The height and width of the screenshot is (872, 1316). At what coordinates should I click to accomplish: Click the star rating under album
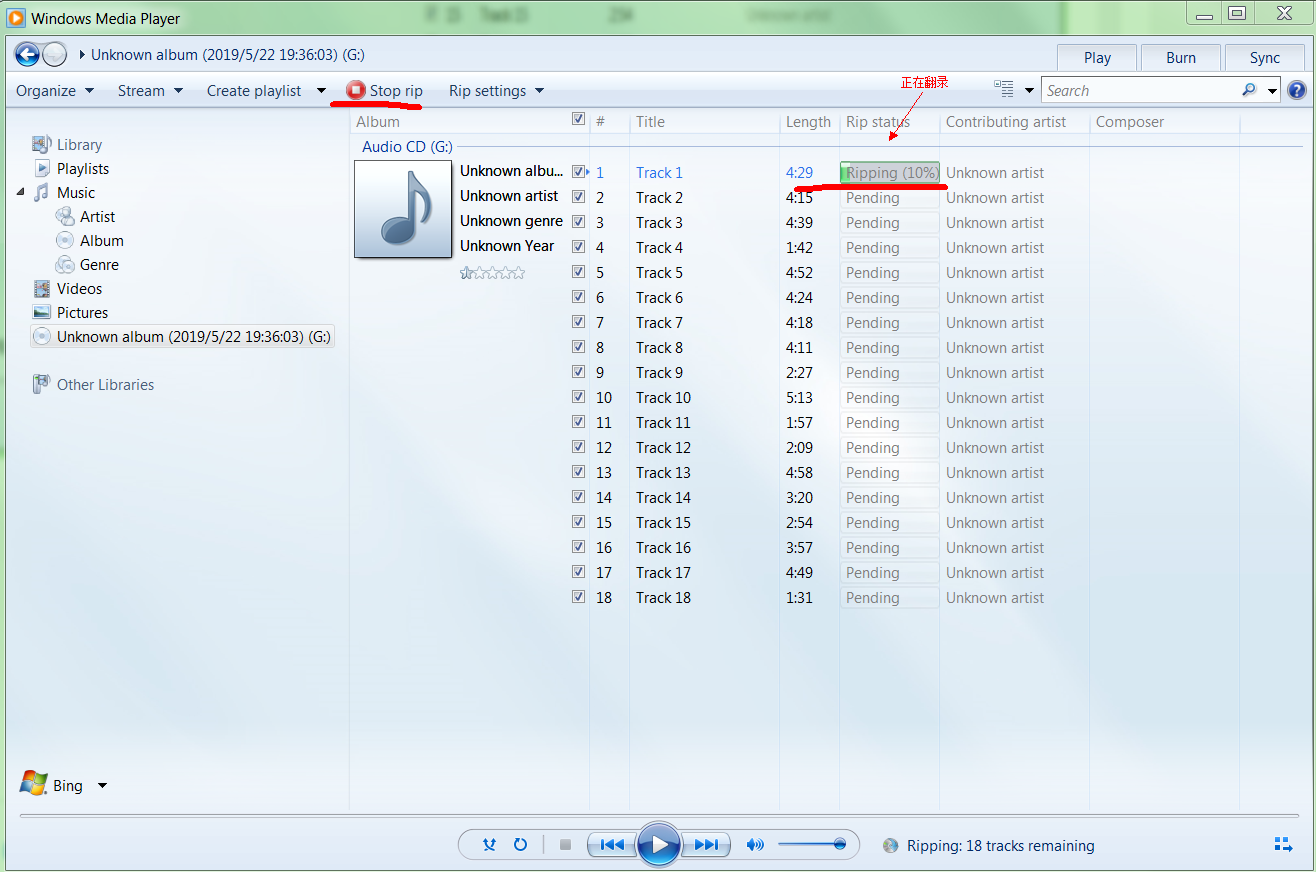(x=492, y=272)
